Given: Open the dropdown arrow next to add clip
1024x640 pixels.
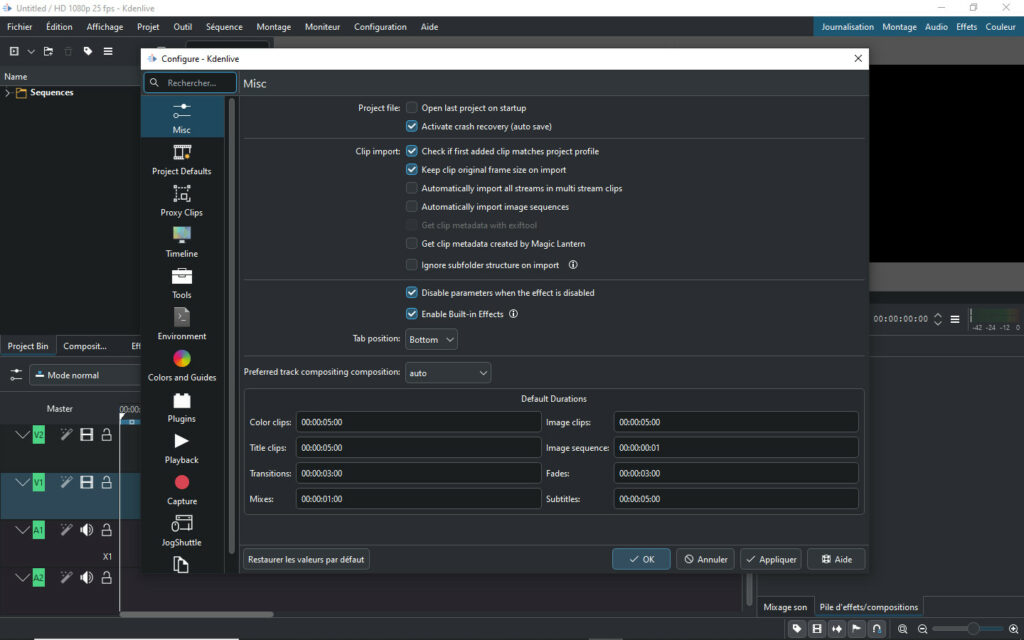Looking at the screenshot, I should pos(31,52).
